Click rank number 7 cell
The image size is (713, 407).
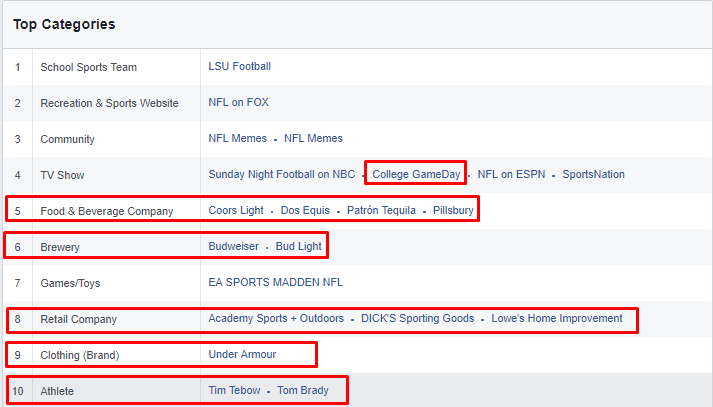click(18, 283)
